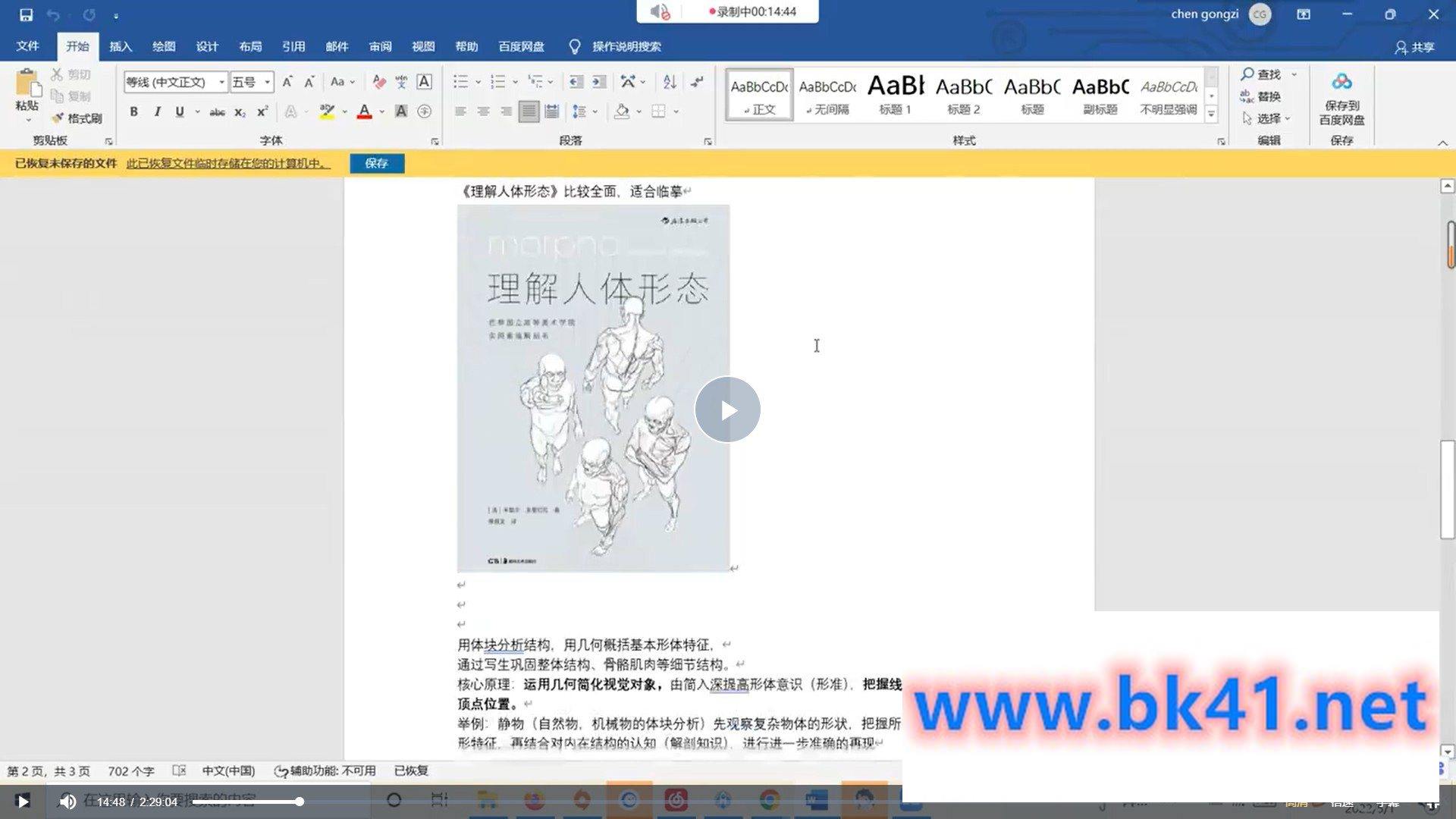
Task: Open the change case Aa dropdown
Action: tap(343, 82)
